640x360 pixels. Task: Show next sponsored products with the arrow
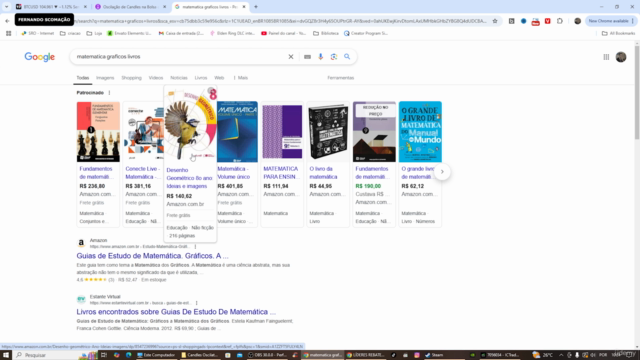tap(442, 172)
